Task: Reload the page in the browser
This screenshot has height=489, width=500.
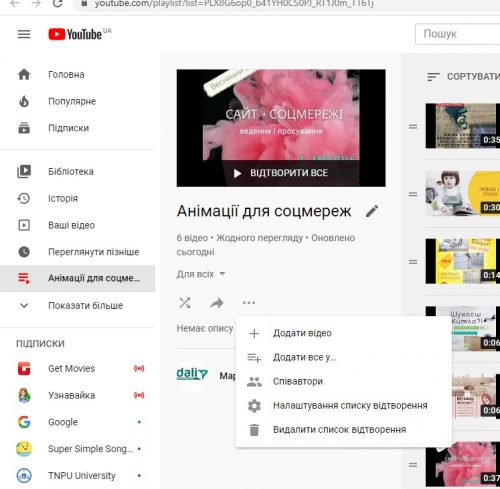Action: coord(57,4)
